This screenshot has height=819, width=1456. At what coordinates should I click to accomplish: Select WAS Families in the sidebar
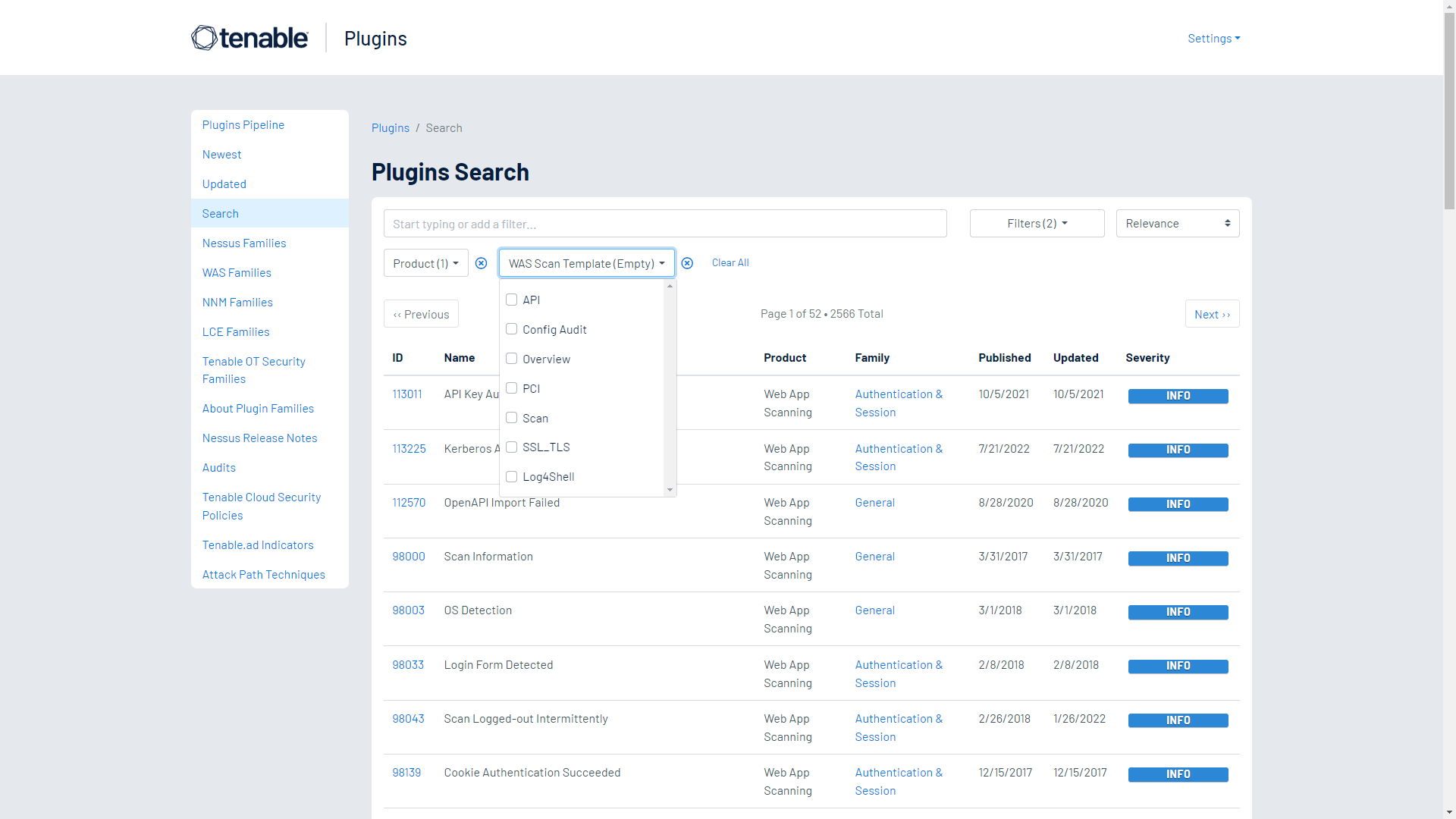pos(236,272)
